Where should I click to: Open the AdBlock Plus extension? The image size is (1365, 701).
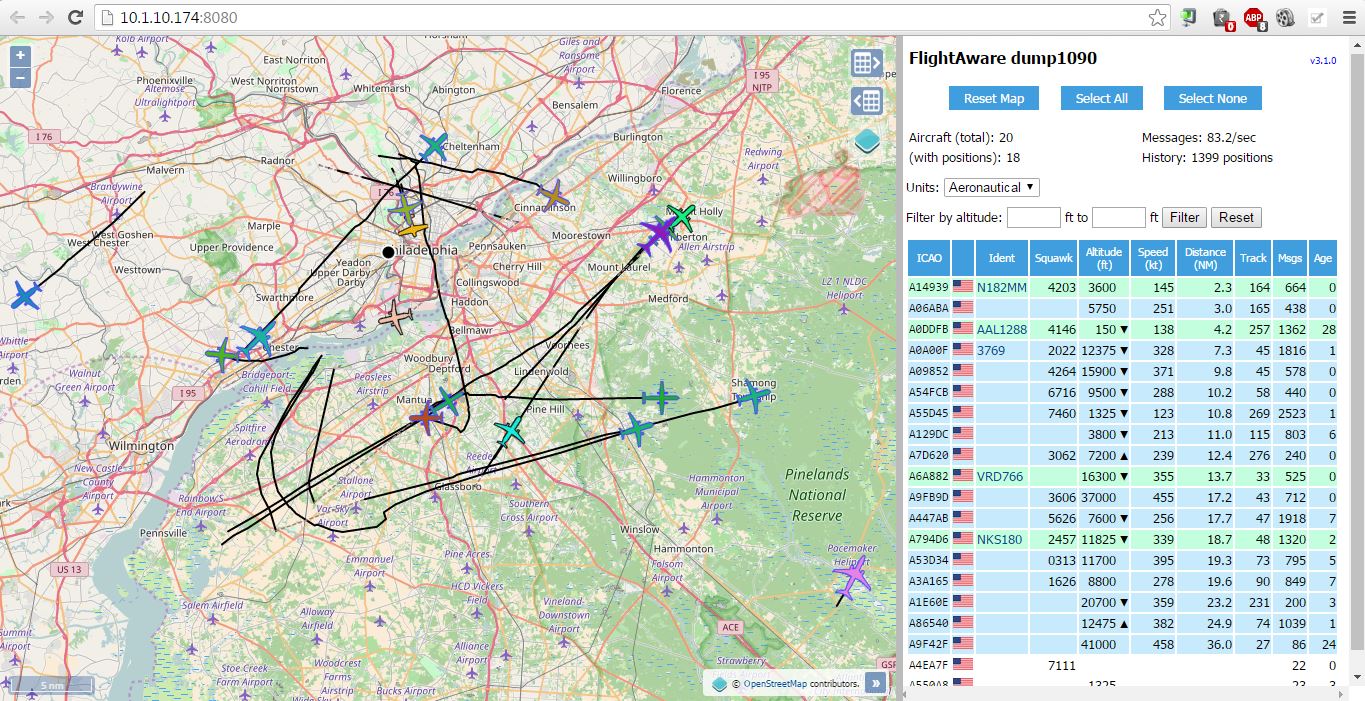(1253, 17)
